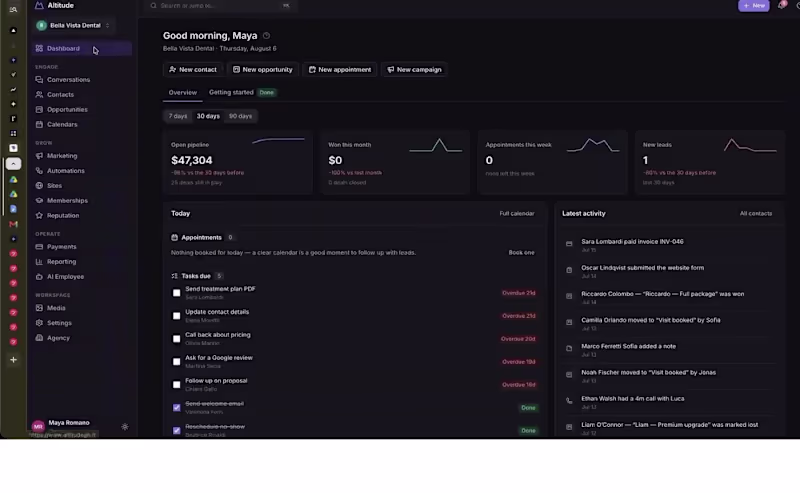Image resolution: width=800 pixels, height=493 pixels.
Task: Click "Liam O'Connor Premium upgrade was marked lost"
Action: click(x=669, y=425)
